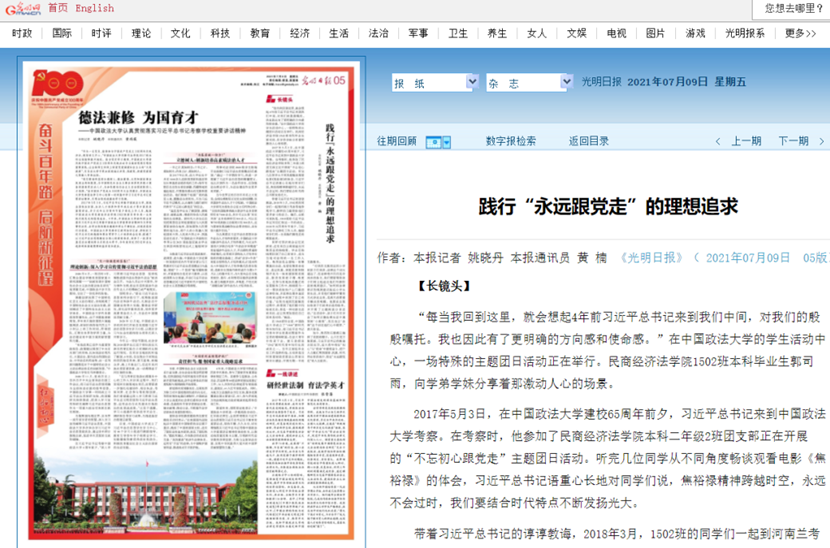Viewport: 830px width, 548px height.
Task: Click the classroom photo in the newspaper page
Action: [210, 317]
